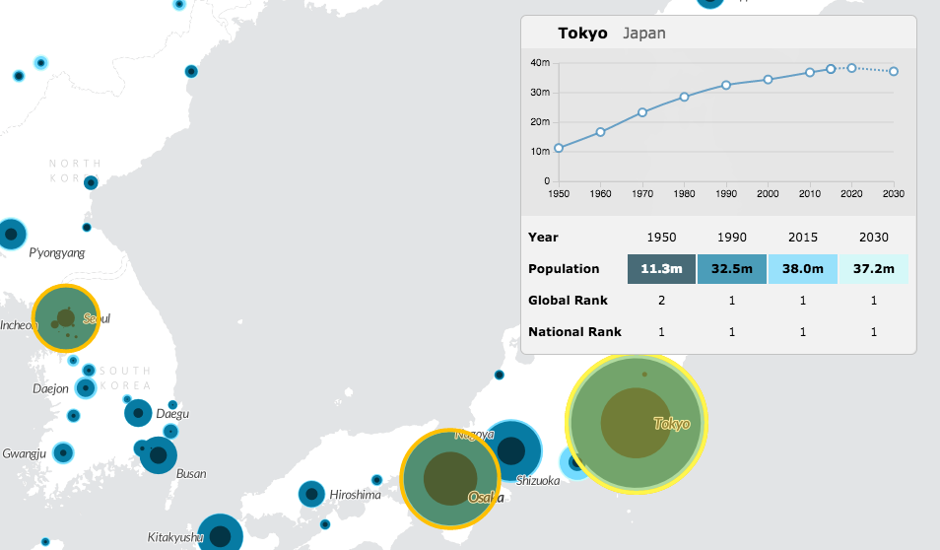Screen dimensions: 940x550
Task: Click the 2030 data point on chart
Action: coord(894,71)
